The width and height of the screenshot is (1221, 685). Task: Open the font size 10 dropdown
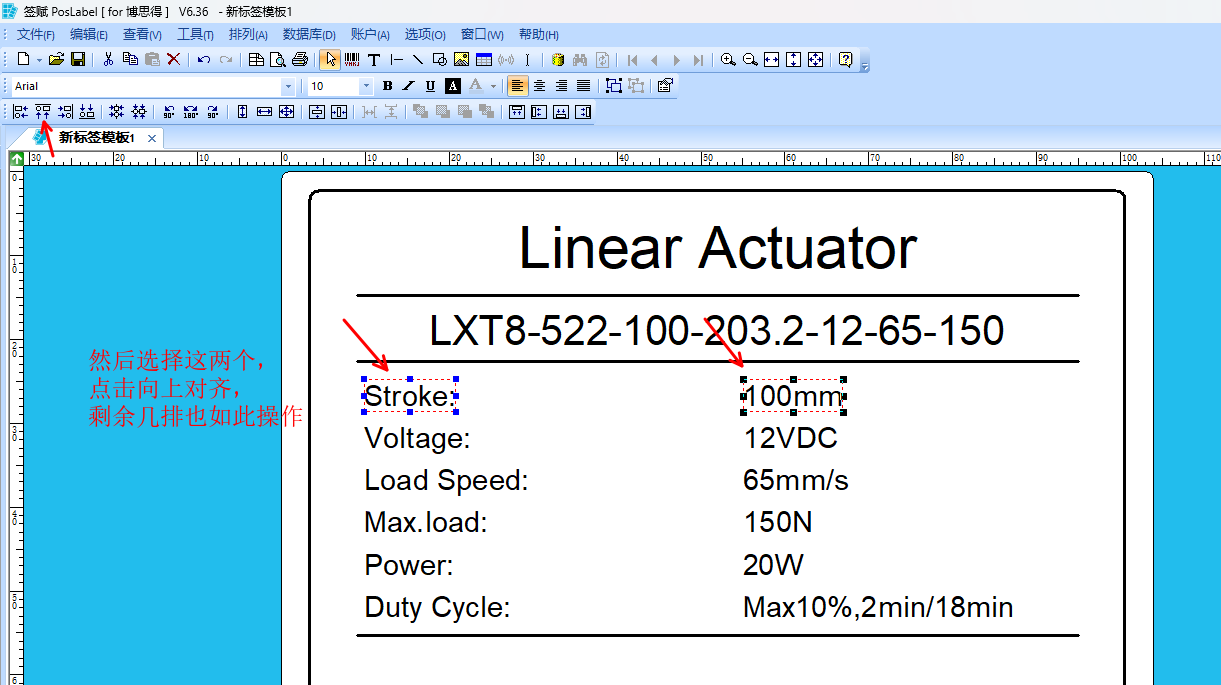366,87
